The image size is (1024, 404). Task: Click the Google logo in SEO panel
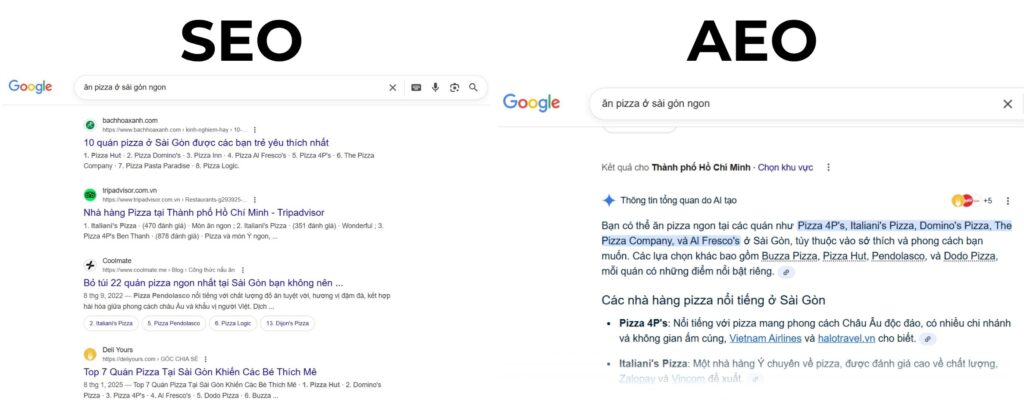pyautogui.click(x=30, y=87)
